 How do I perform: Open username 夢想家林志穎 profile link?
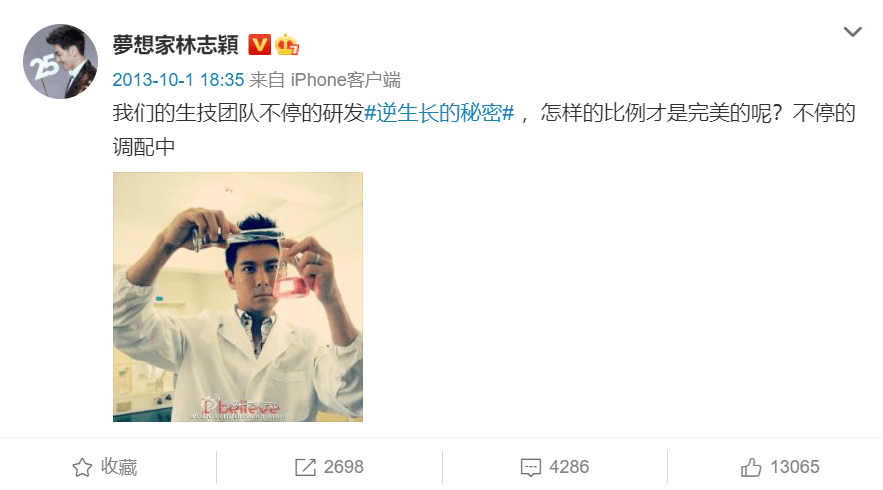[x=176, y=44]
